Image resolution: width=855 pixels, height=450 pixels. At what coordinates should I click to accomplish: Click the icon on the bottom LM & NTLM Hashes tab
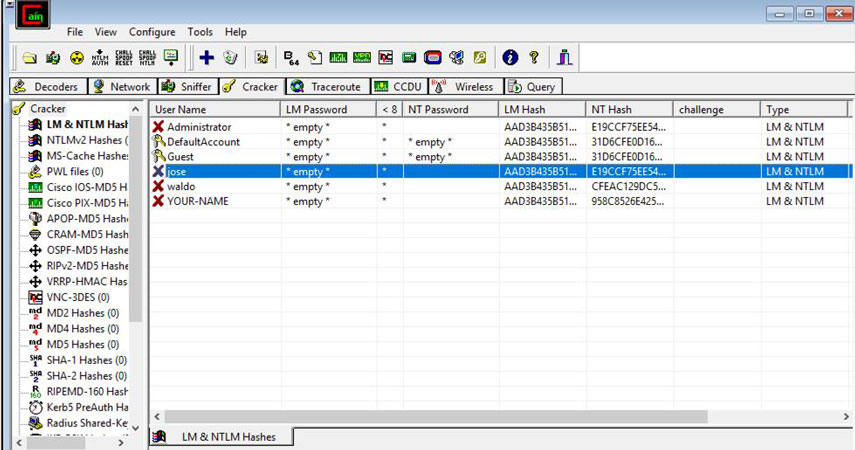click(x=159, y=436)
